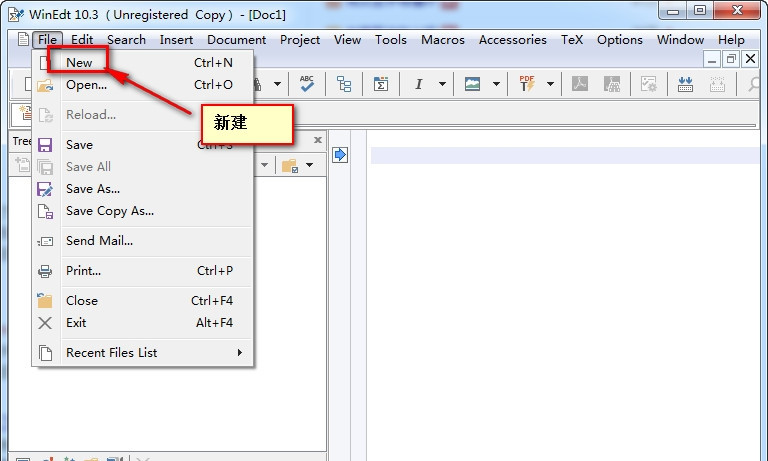Open the Edit menu

pos(82,40)
